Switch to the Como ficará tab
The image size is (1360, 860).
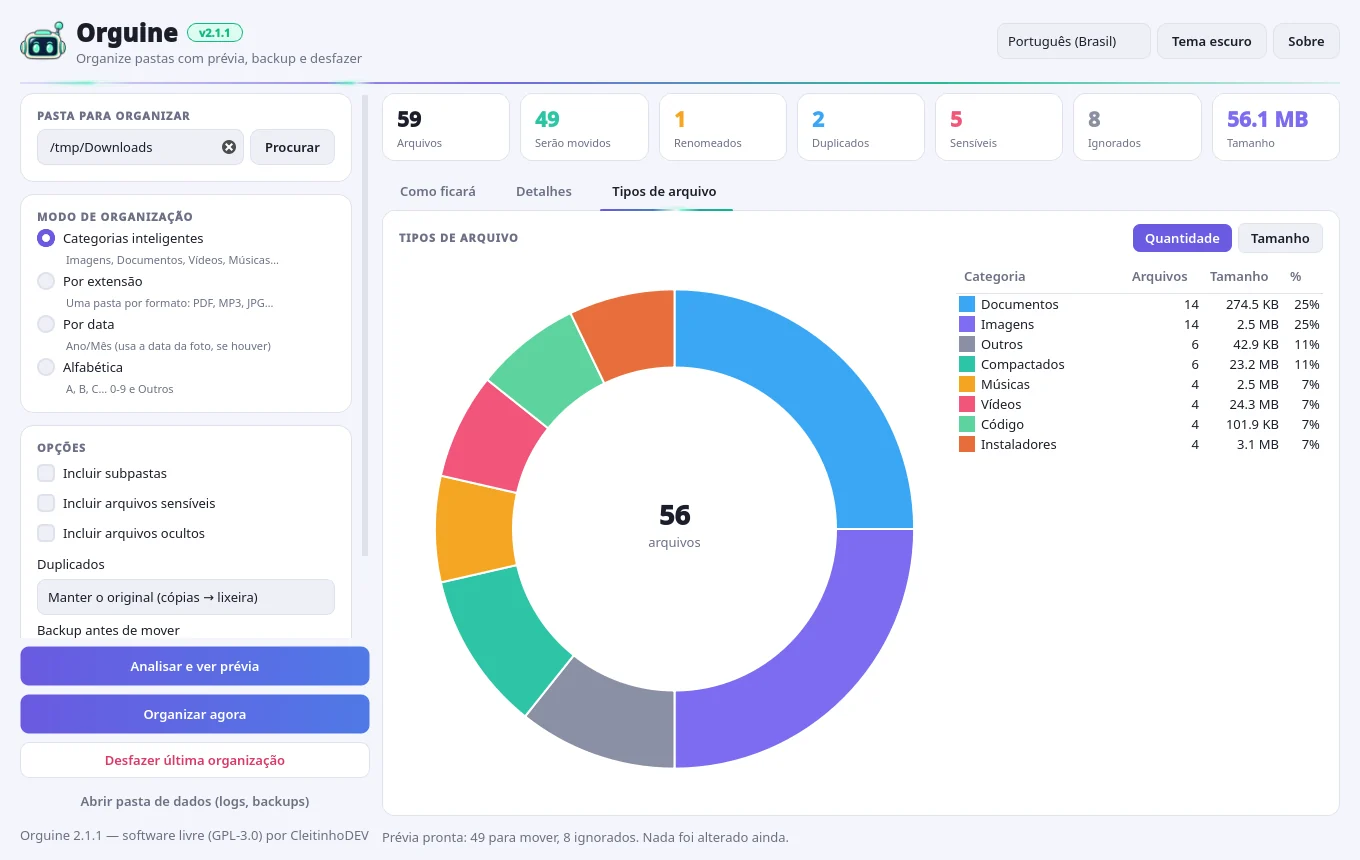click(x=438, y=191)
